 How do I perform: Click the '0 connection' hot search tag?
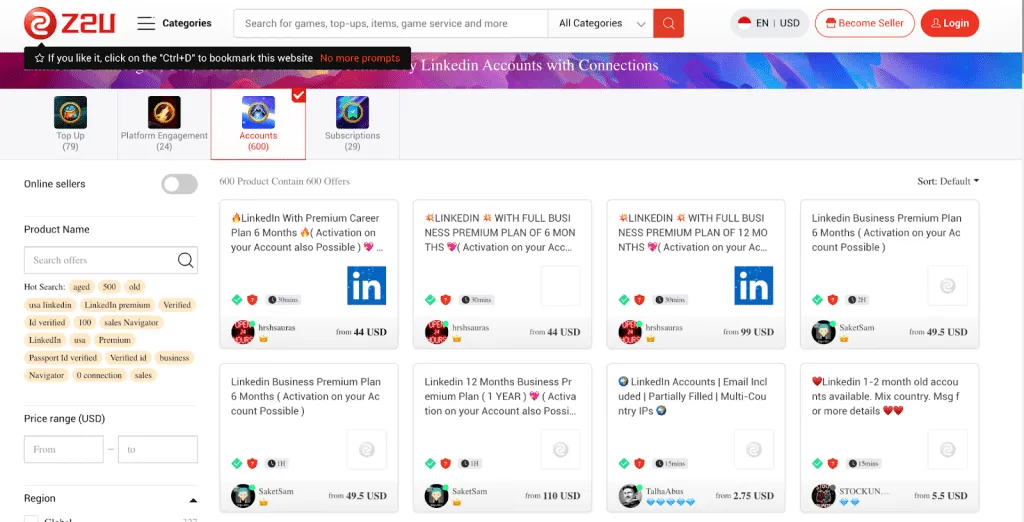[99, 375]
